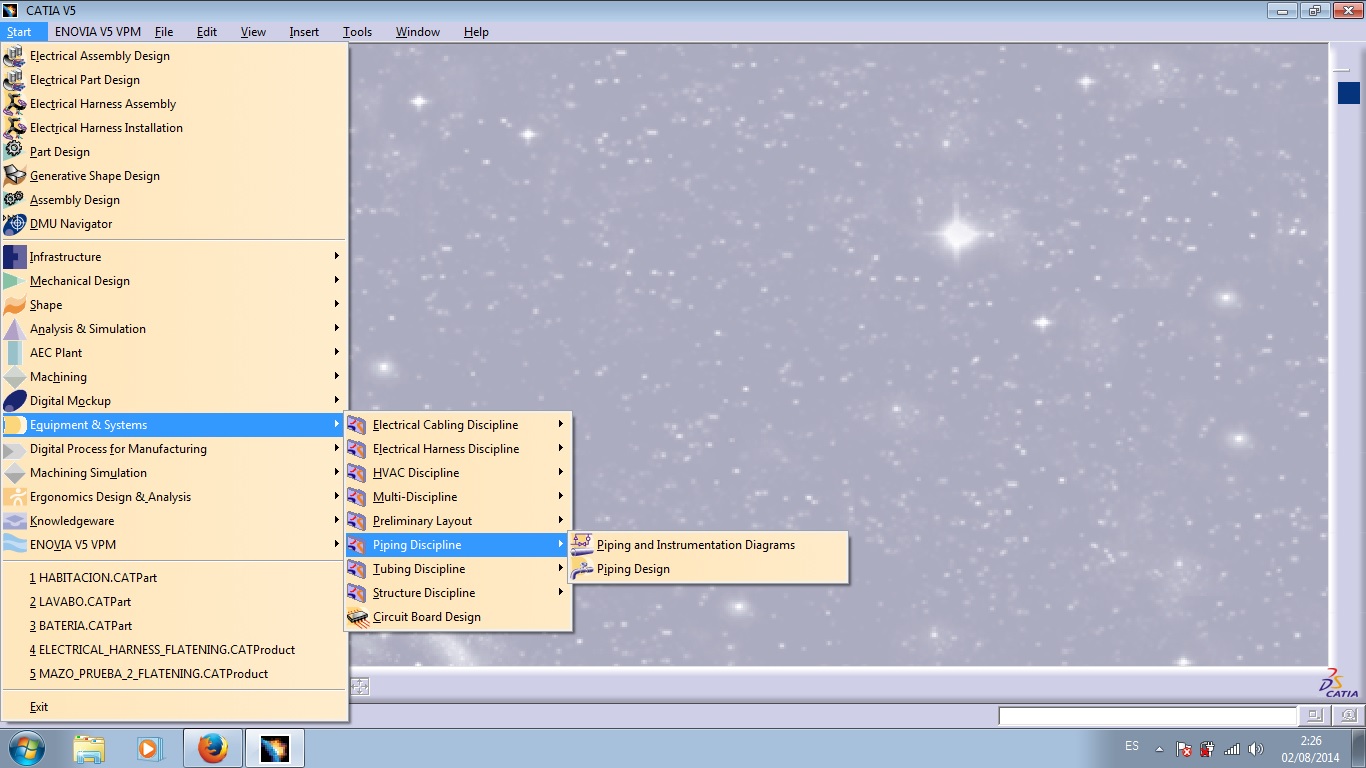This screenshot has width=1366, height=768.
Task: Click the Circuit Board Design icon
Action: 357,617
